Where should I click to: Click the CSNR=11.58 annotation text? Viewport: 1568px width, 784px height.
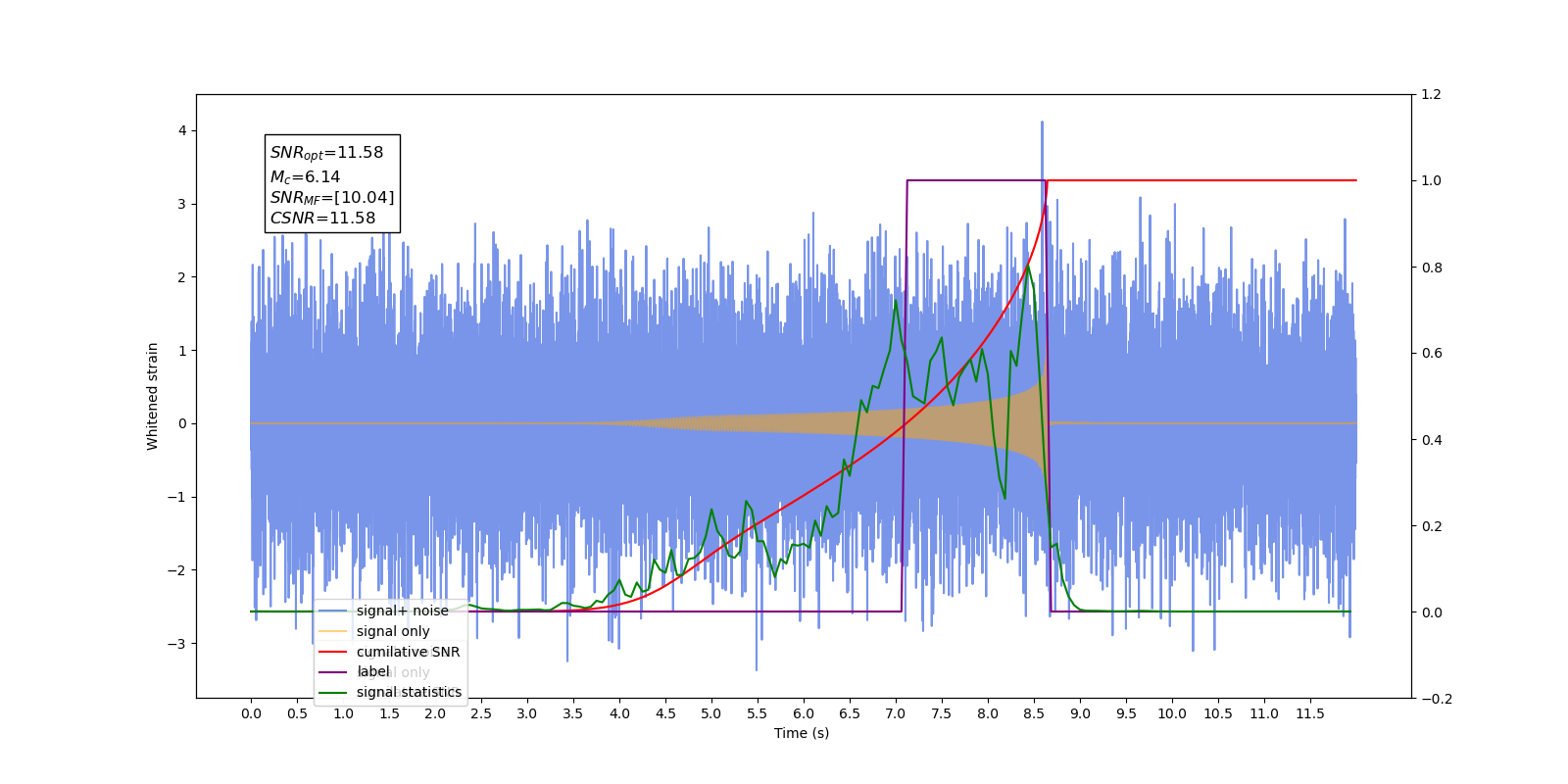coord(322,219)
